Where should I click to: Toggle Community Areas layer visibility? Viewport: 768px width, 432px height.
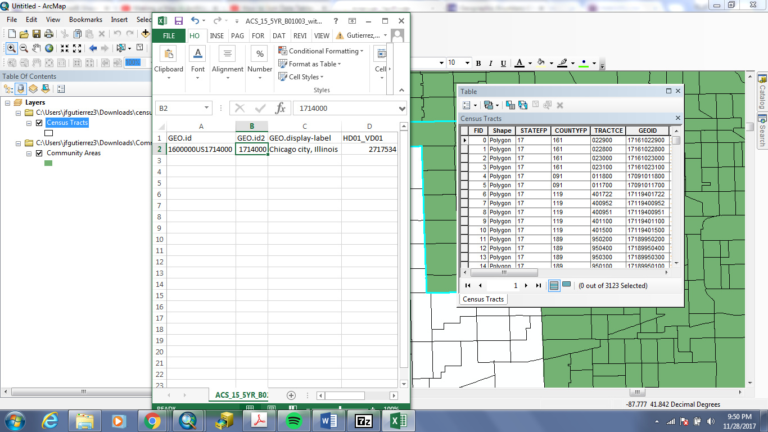[x=39, y=154]
